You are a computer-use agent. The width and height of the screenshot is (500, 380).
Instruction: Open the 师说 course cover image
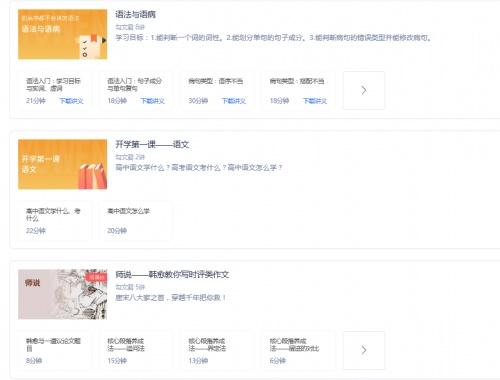63,294
